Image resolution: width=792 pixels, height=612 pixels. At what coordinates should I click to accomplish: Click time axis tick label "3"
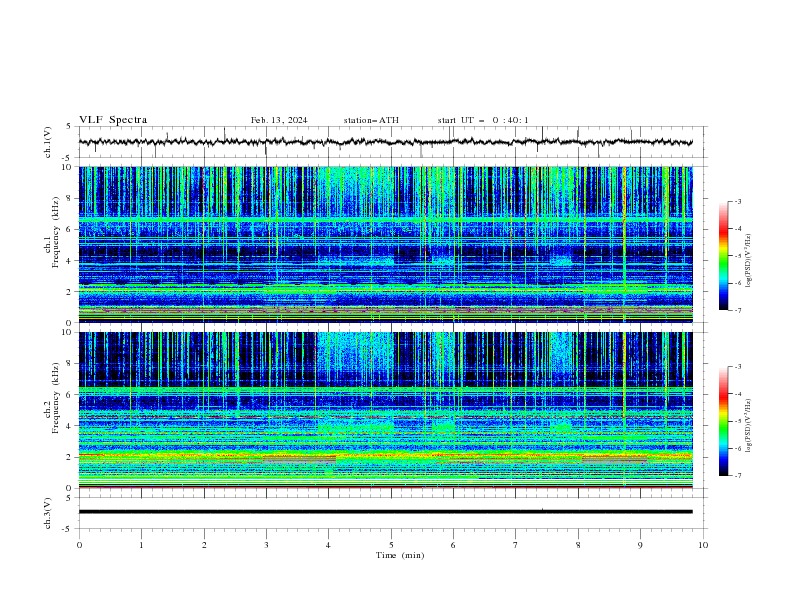coord(266,545)
